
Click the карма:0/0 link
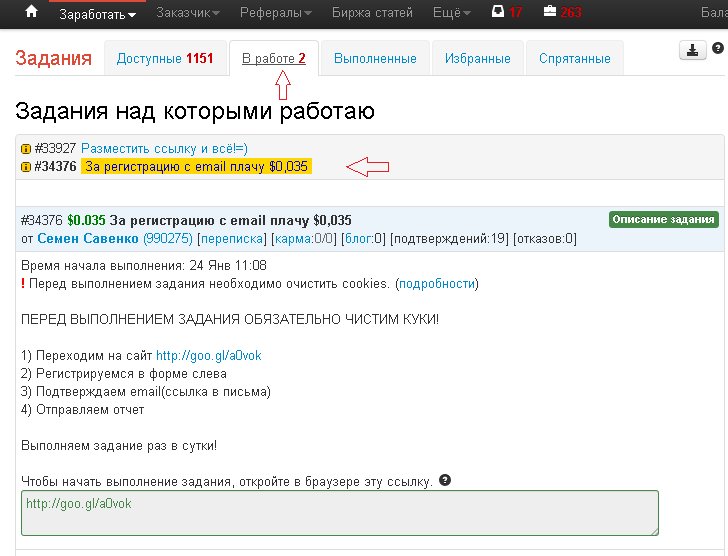click(x=304, y=239)
